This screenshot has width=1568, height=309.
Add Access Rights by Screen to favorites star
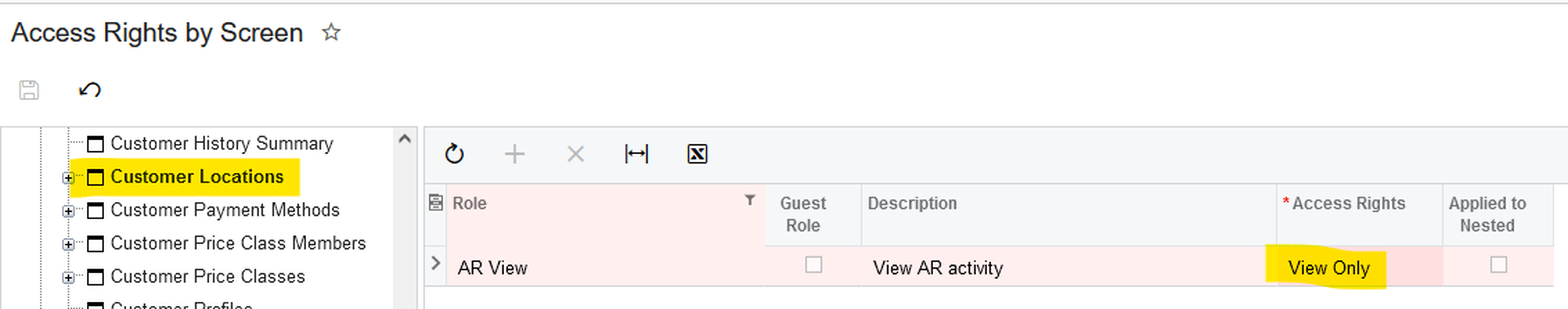[331, 32]
